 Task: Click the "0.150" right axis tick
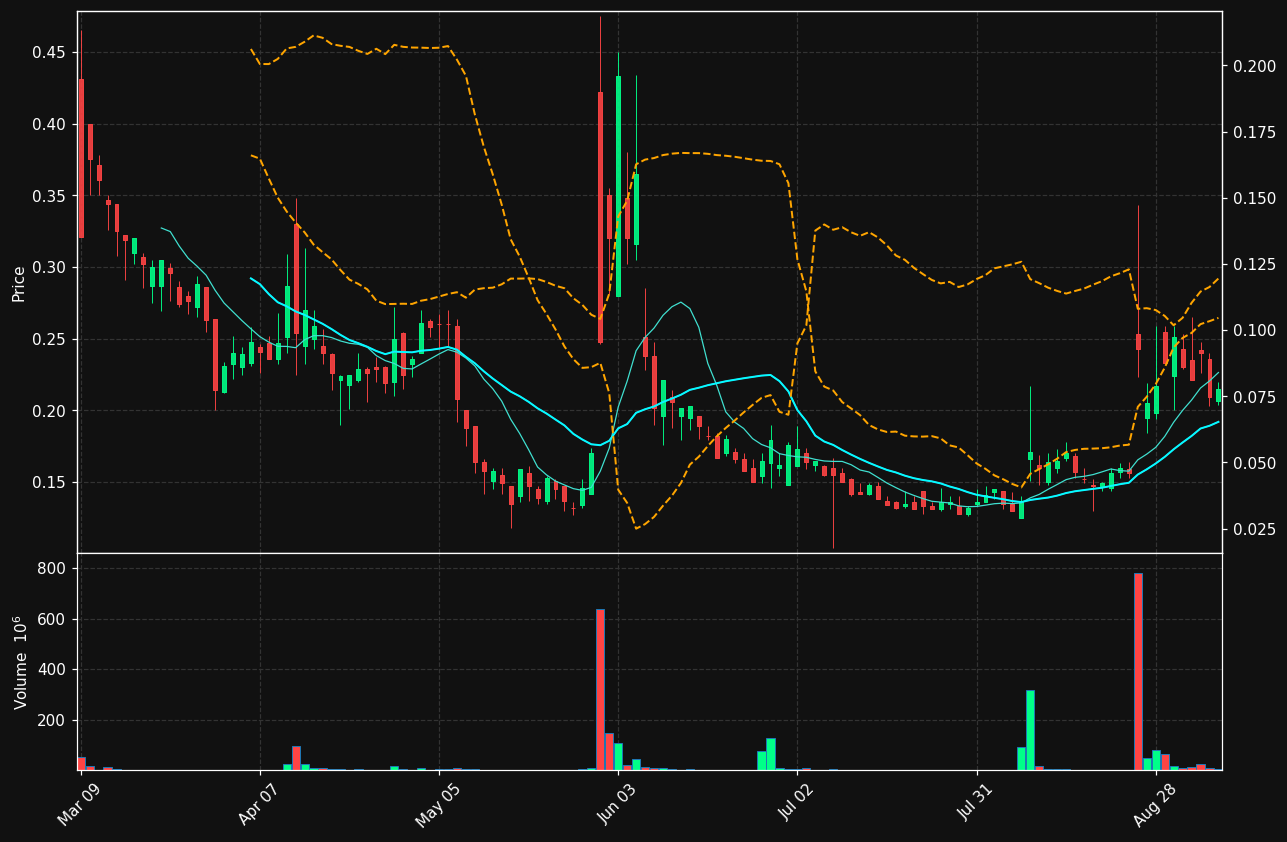point(1254,198)
